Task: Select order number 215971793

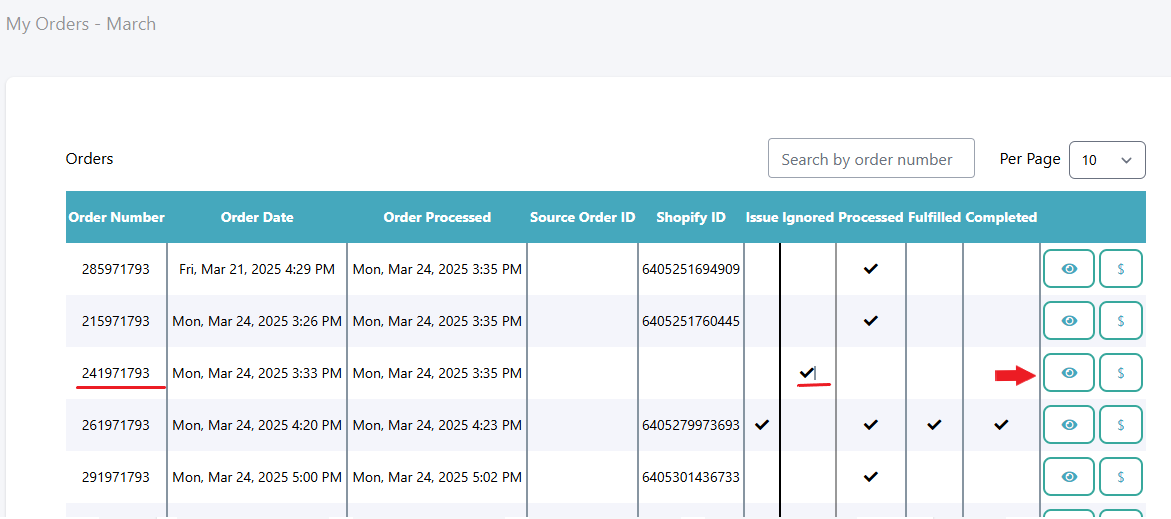Action: [116, 321]
